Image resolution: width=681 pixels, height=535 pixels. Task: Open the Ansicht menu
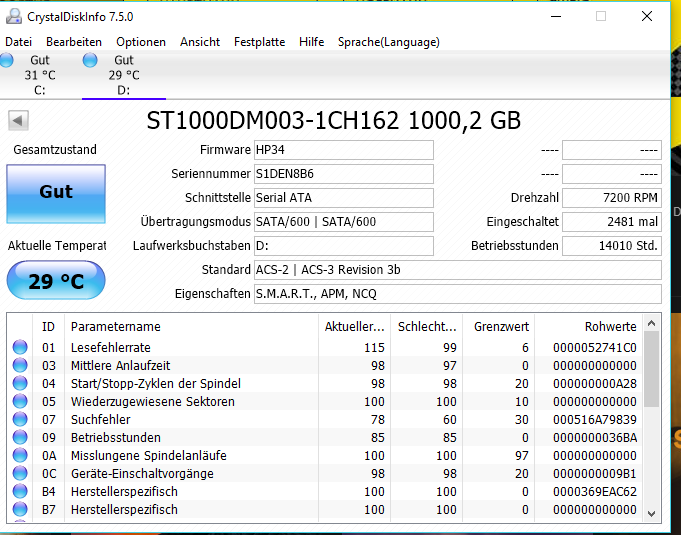tap(200, 42)
